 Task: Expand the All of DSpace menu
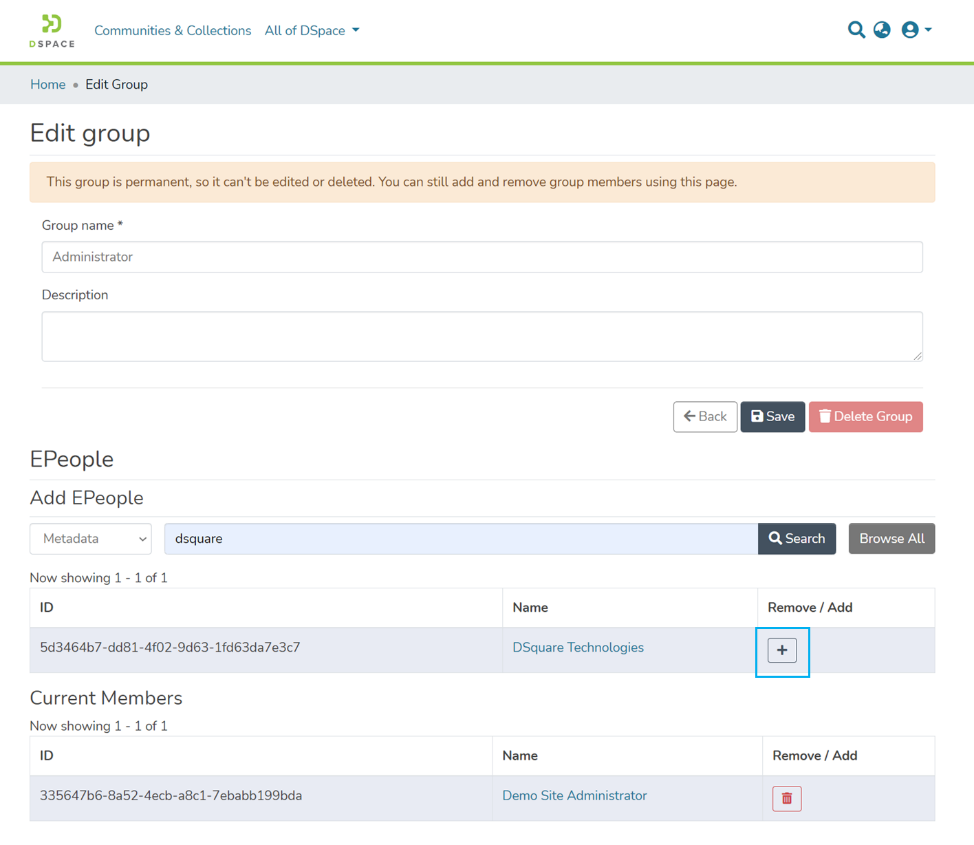(x=311, y=31)
